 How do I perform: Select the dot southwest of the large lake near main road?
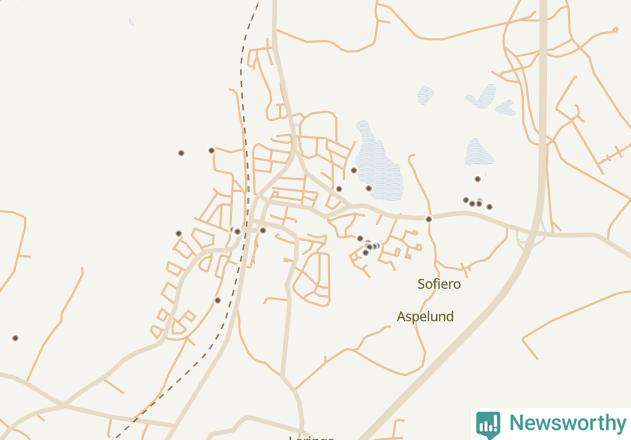(x=339, y=189)
